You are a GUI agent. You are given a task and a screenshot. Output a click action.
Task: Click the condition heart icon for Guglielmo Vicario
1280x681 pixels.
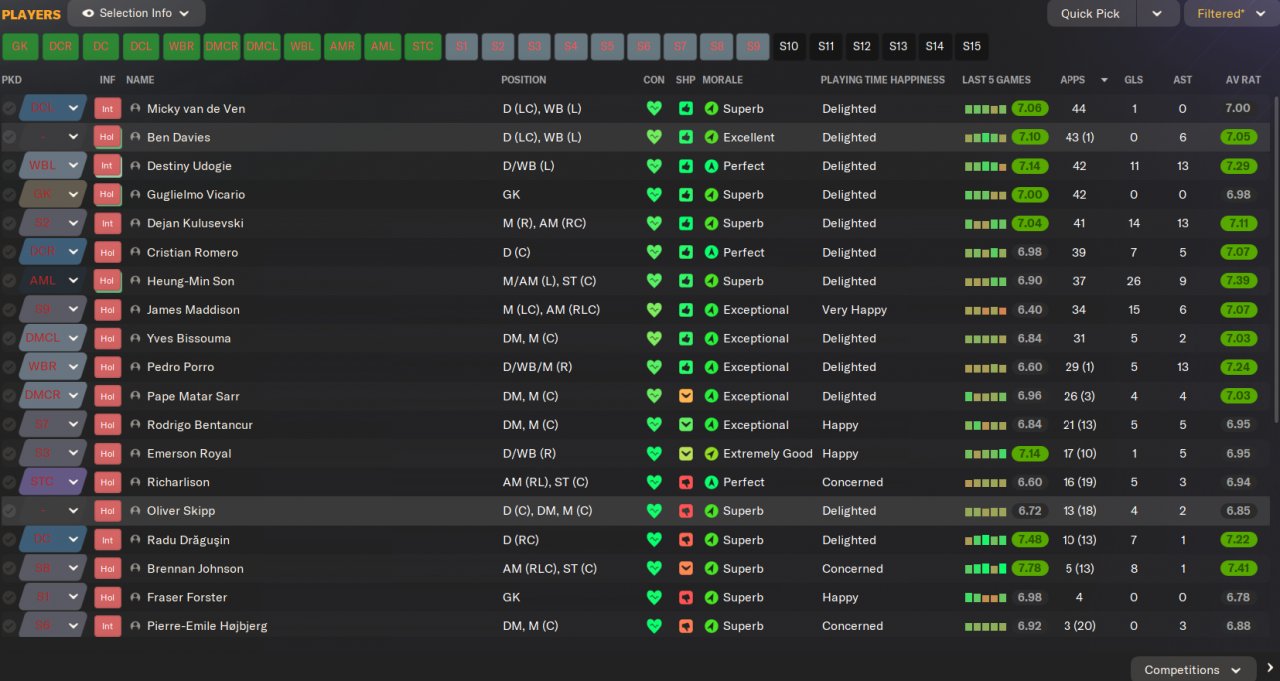654,195
